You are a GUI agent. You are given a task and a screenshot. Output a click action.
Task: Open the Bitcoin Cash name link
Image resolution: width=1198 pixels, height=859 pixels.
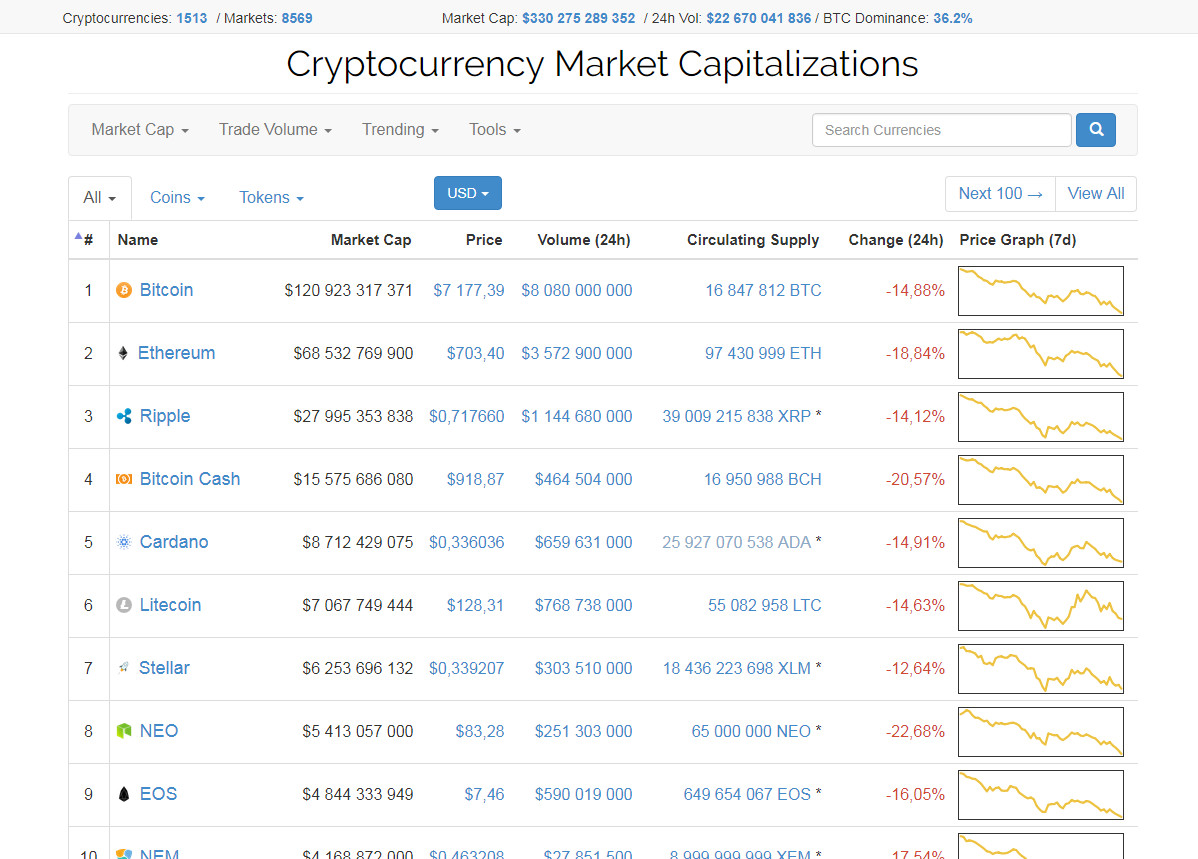point(189,479)
